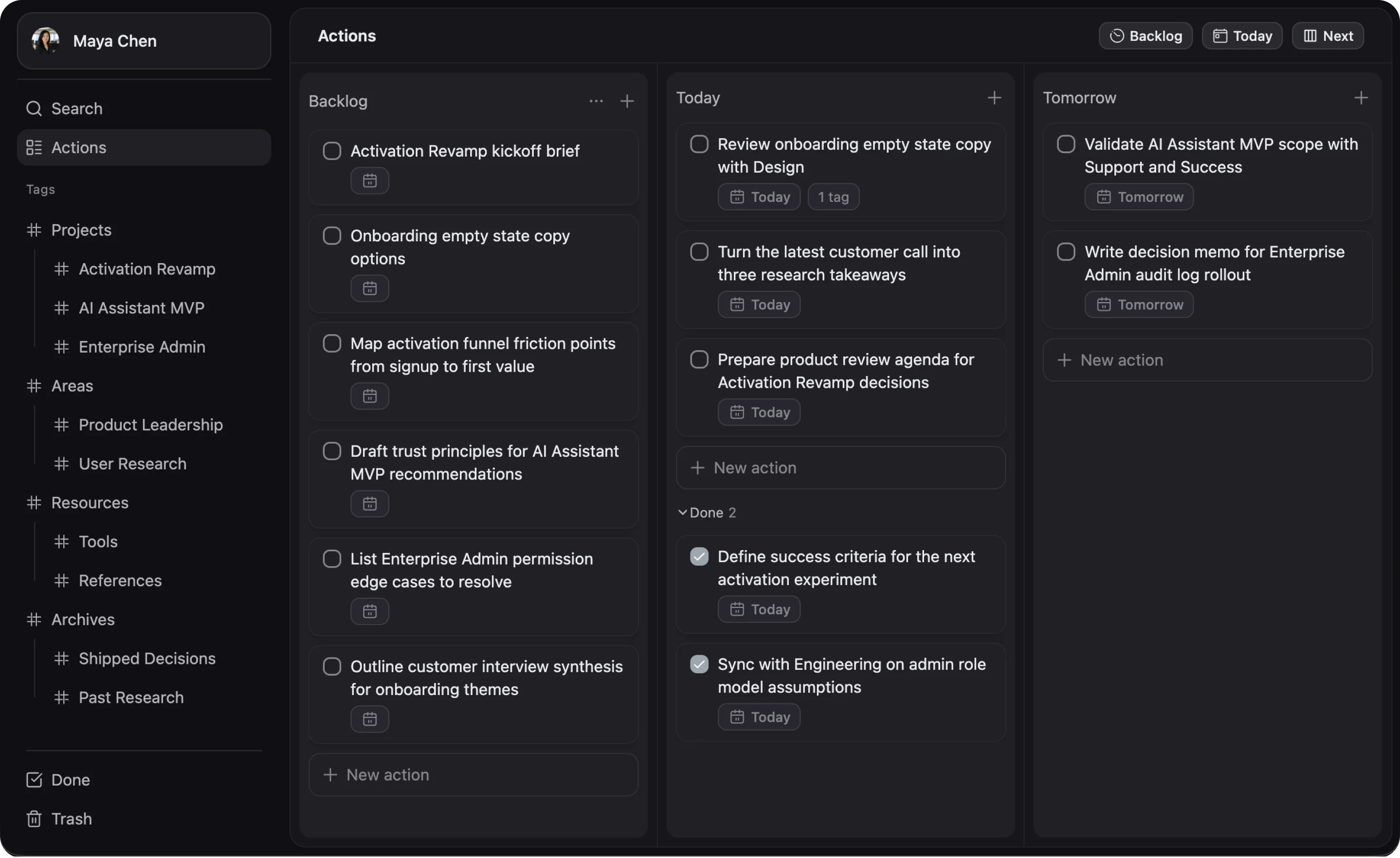
Task: Mark Write decision memo task as done
Action: click(1066, 251)
